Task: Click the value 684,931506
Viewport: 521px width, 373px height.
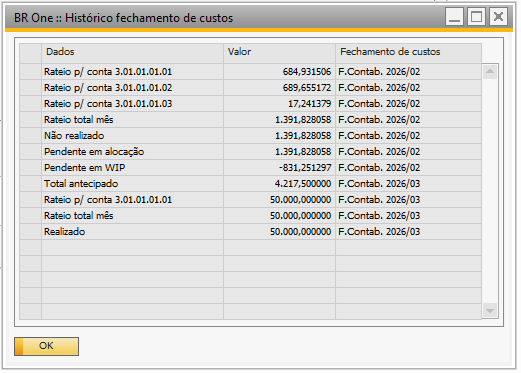Action: tap(279, 72)
